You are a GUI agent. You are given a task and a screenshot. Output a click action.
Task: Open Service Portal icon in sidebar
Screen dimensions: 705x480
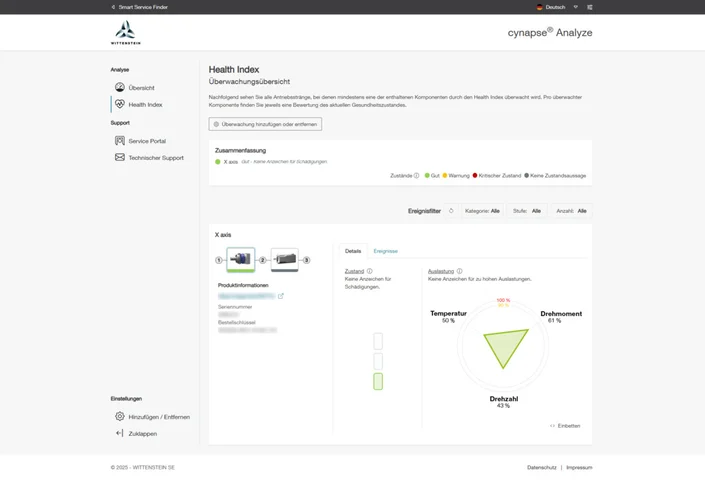[120, 141]
